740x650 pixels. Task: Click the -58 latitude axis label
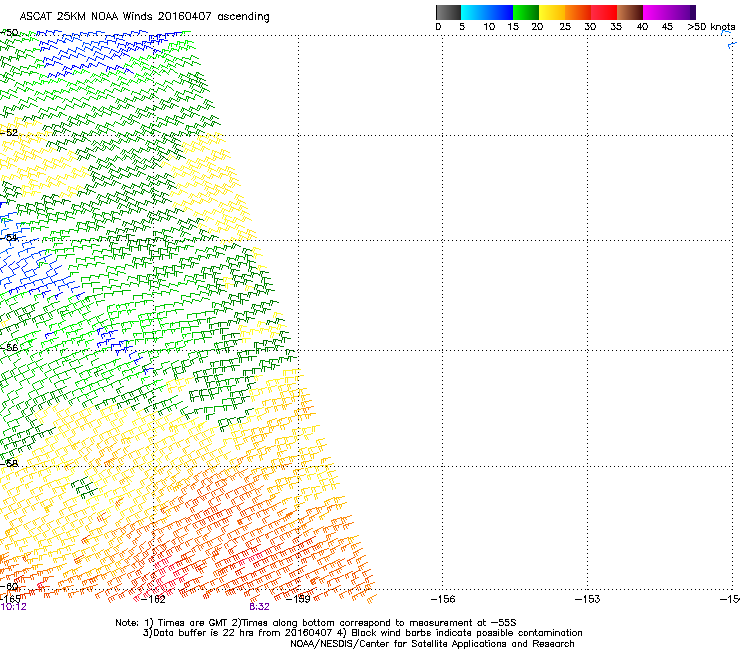(9, 463)
